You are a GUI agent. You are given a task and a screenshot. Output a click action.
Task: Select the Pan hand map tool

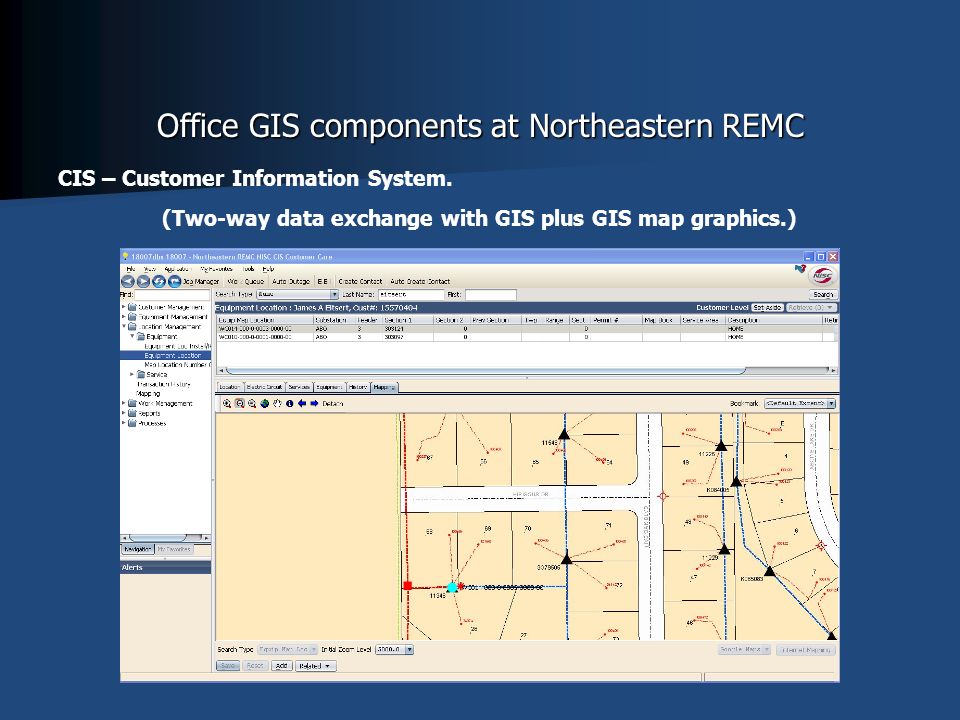coord(277,403)
